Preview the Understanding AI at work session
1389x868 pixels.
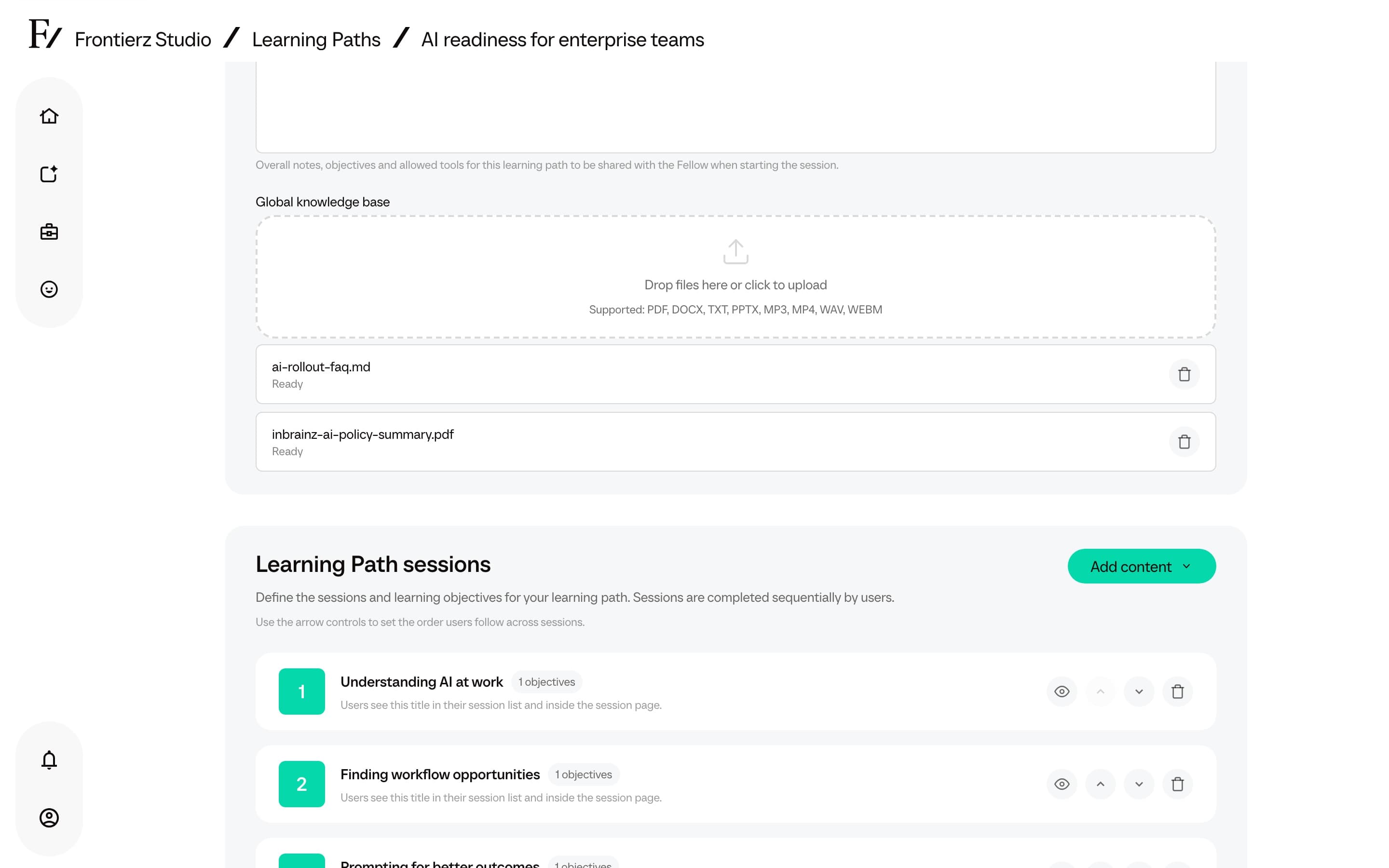(x=1061, y=691)
